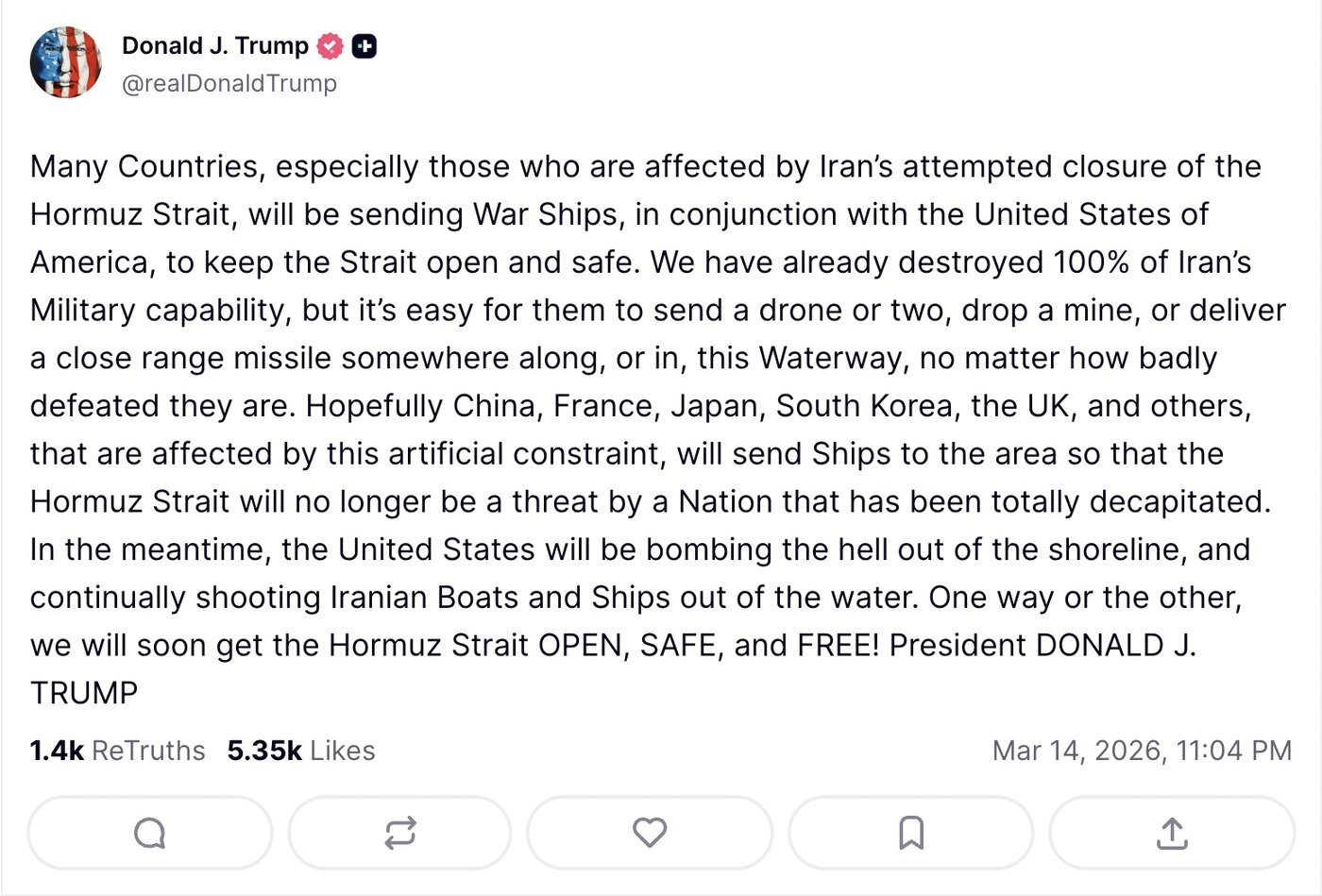Click the reply speech bubble icon
Image resolution: width=1322 pixels, height=896 pixels.
pos(150,833)
